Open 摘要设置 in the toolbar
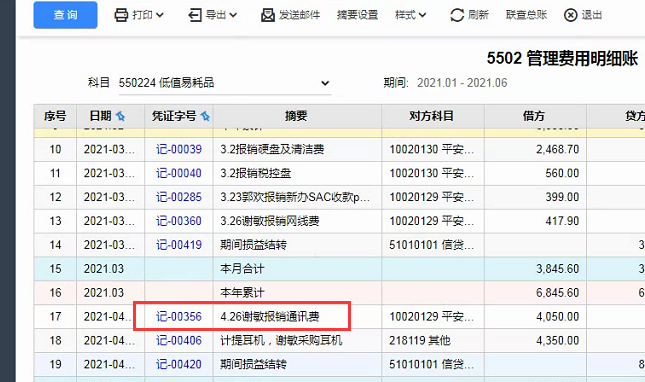 (357, 15)
